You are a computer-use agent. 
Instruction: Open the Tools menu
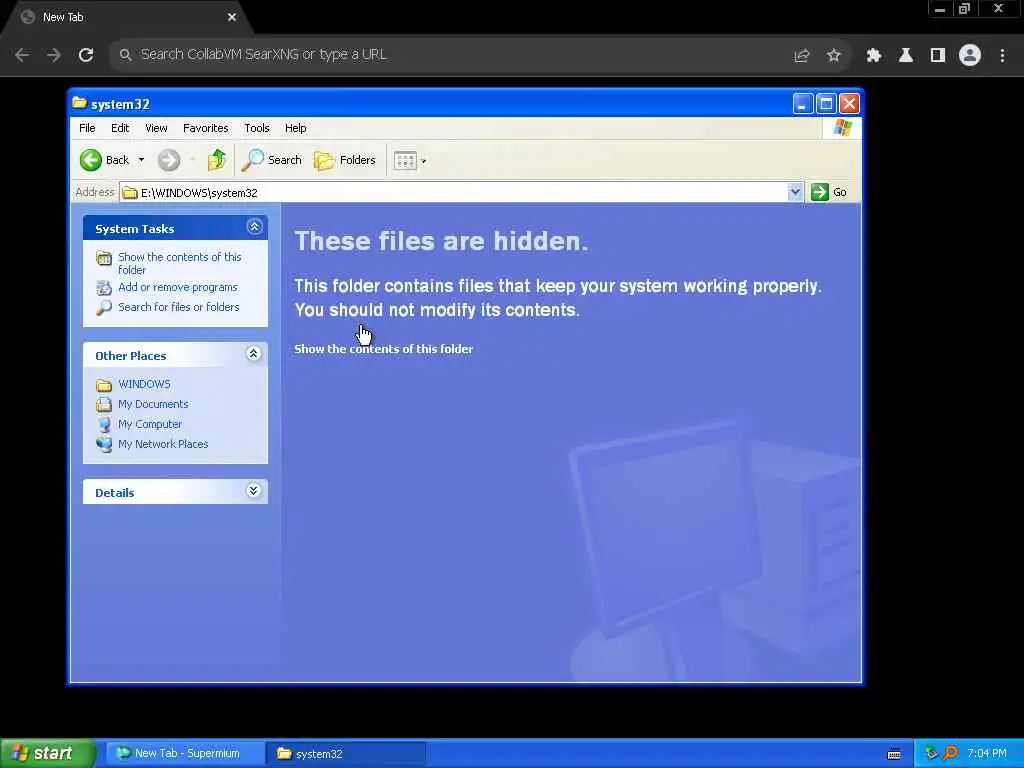257,128
